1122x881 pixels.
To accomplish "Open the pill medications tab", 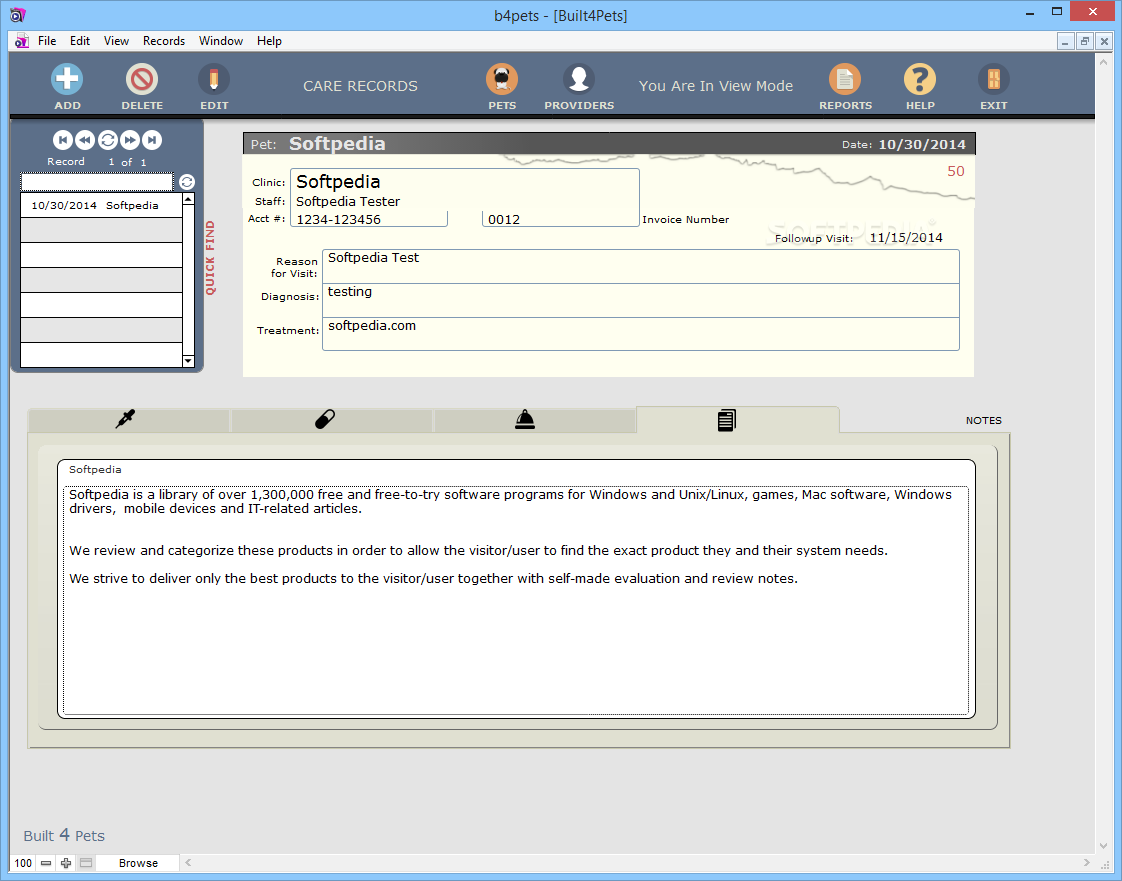I will pos(331,419).
